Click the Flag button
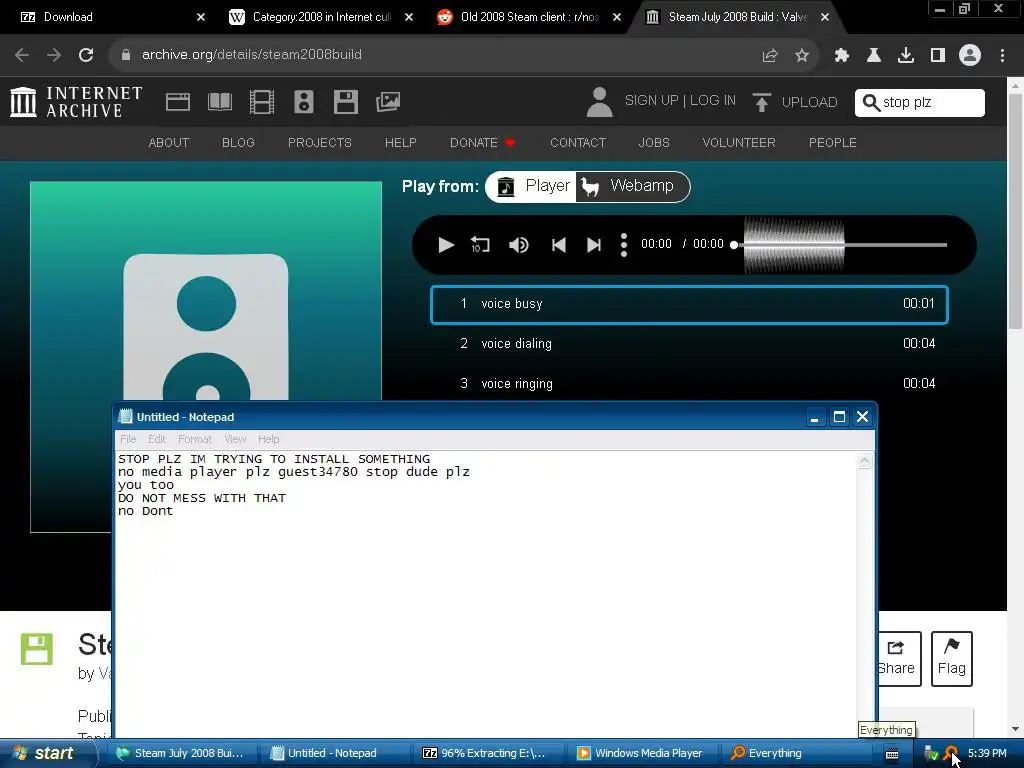Screen dimensions: 1024x768 pos(952,658)
